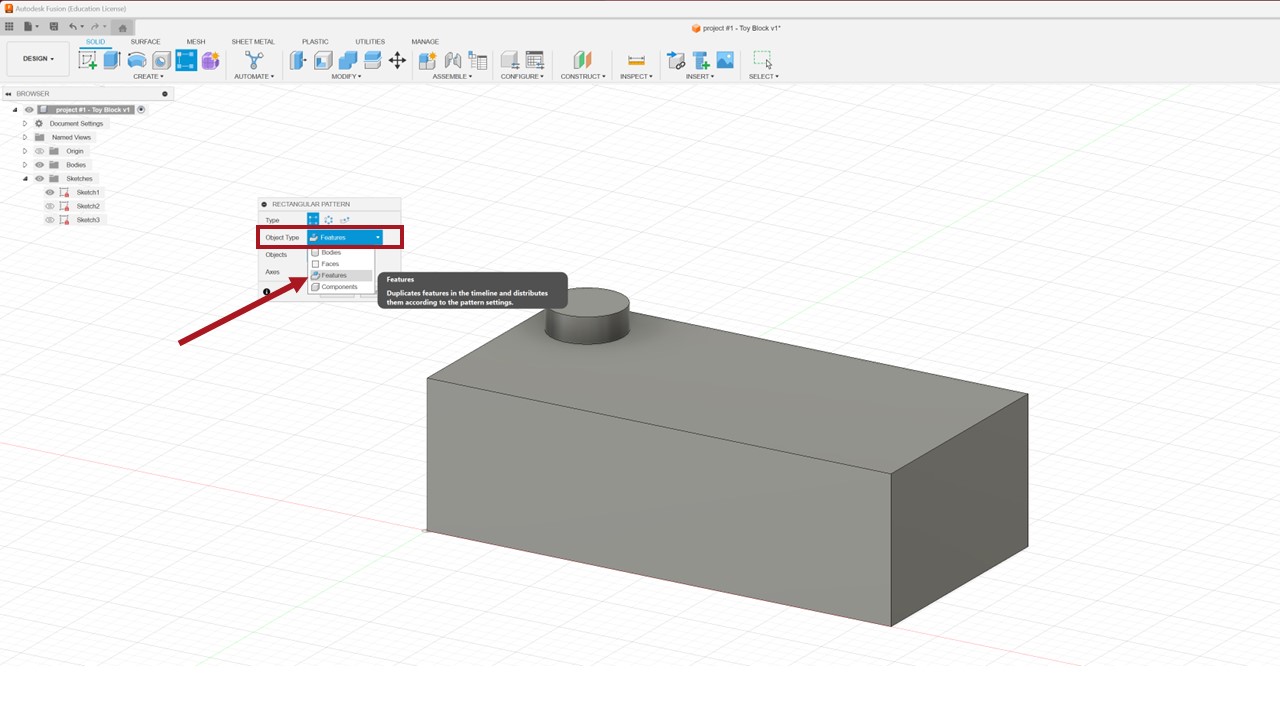Click the Rectangular Pattern toolbar icon
Viewport: 1280px width, 720px height.
[x=186, y=60]
